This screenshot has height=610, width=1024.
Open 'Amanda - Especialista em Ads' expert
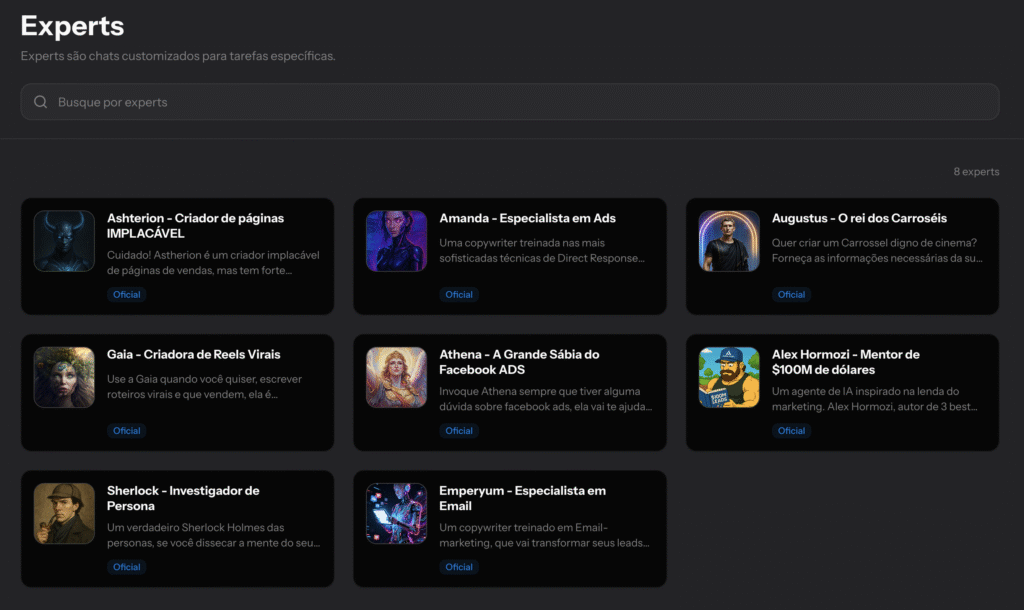(x=527, y=218)
